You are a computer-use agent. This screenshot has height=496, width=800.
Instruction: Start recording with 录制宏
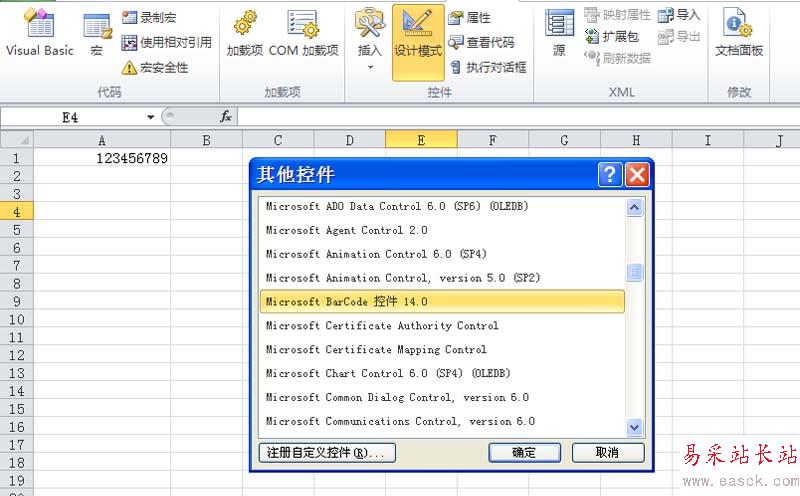(x=149, y=17)
